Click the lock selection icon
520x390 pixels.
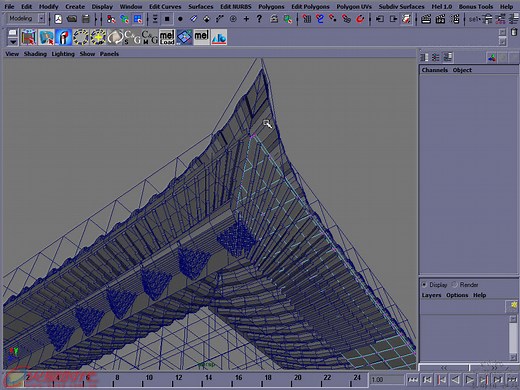(x=274, y=19)
